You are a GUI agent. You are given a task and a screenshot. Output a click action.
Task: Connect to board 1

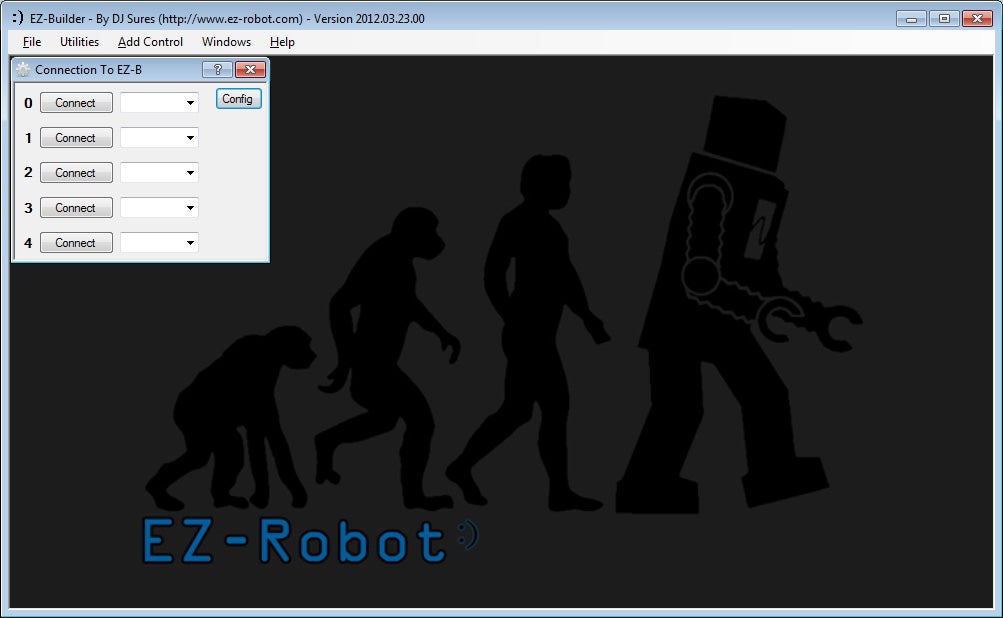pyautogui.click(x=76, y=138)
